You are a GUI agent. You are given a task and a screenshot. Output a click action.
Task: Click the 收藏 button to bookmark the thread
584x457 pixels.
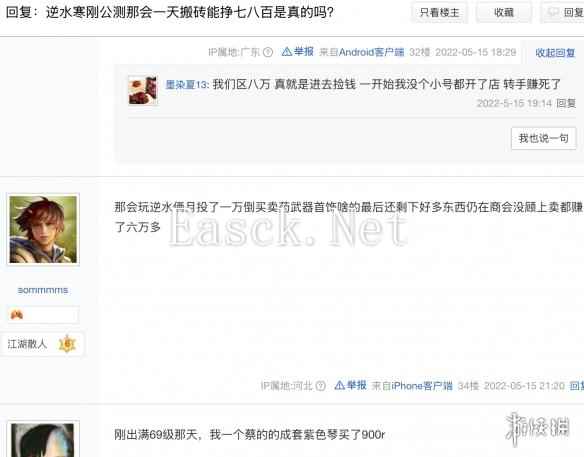504,12
